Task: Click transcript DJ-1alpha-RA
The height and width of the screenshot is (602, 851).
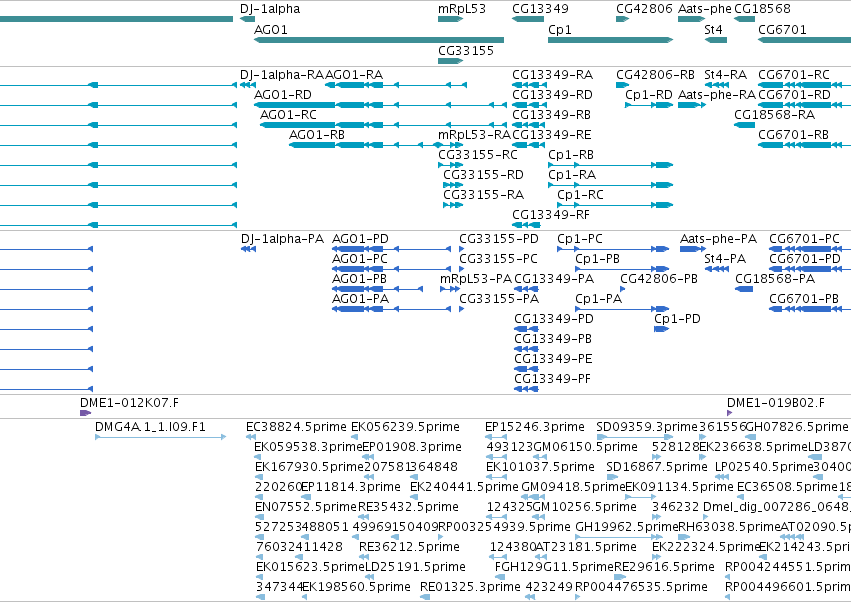Action: (282, 75)
